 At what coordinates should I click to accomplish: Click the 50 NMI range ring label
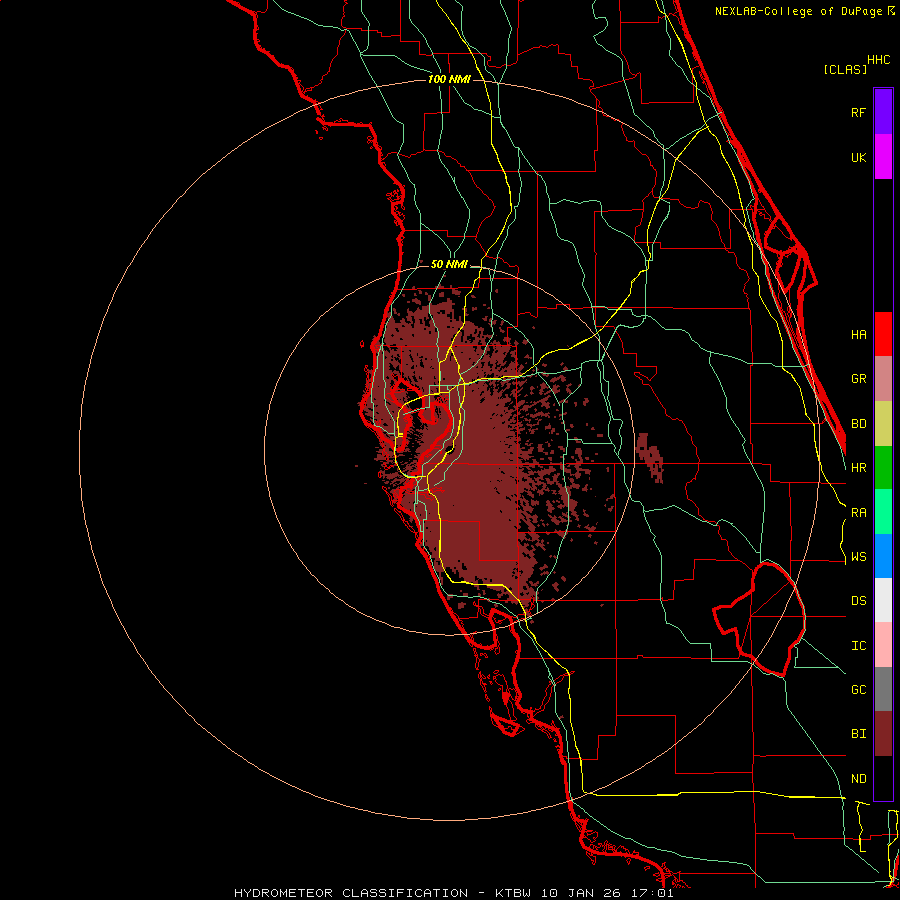tap(449, 264)
